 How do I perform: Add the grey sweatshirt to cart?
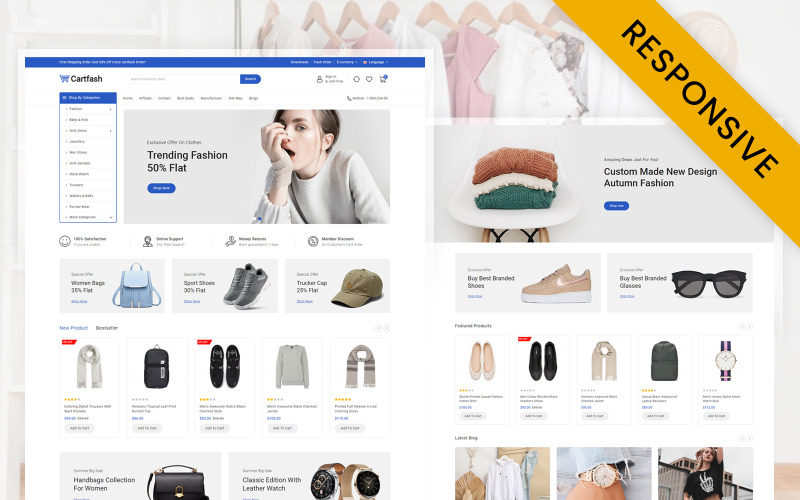coord(282,428)
